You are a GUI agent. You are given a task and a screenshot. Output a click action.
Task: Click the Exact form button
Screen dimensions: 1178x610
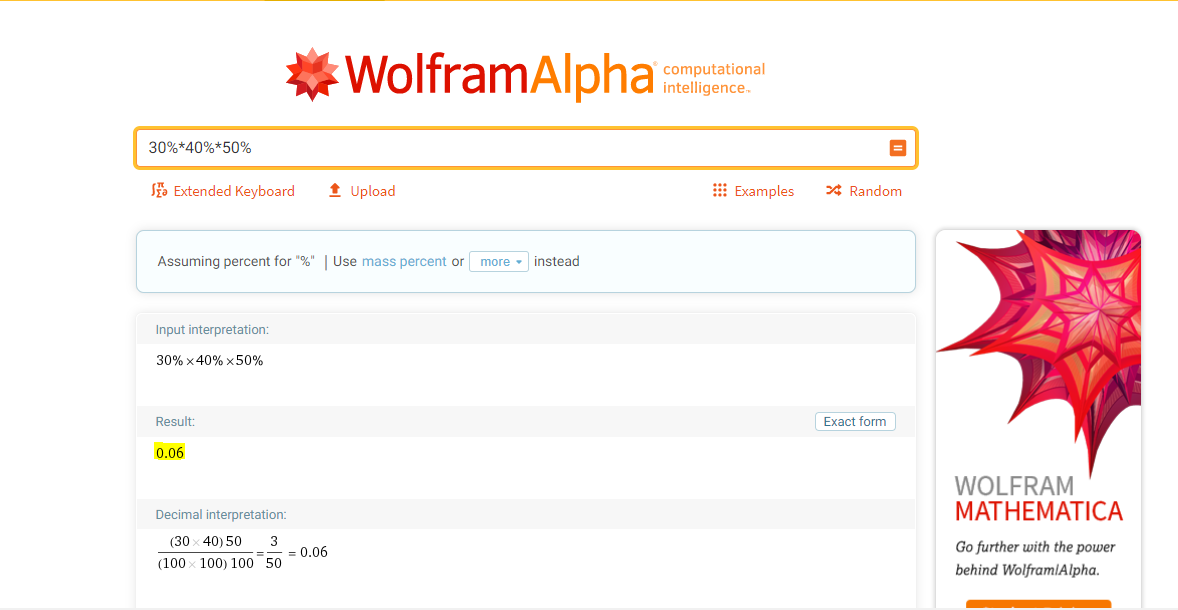click(855, 421)
